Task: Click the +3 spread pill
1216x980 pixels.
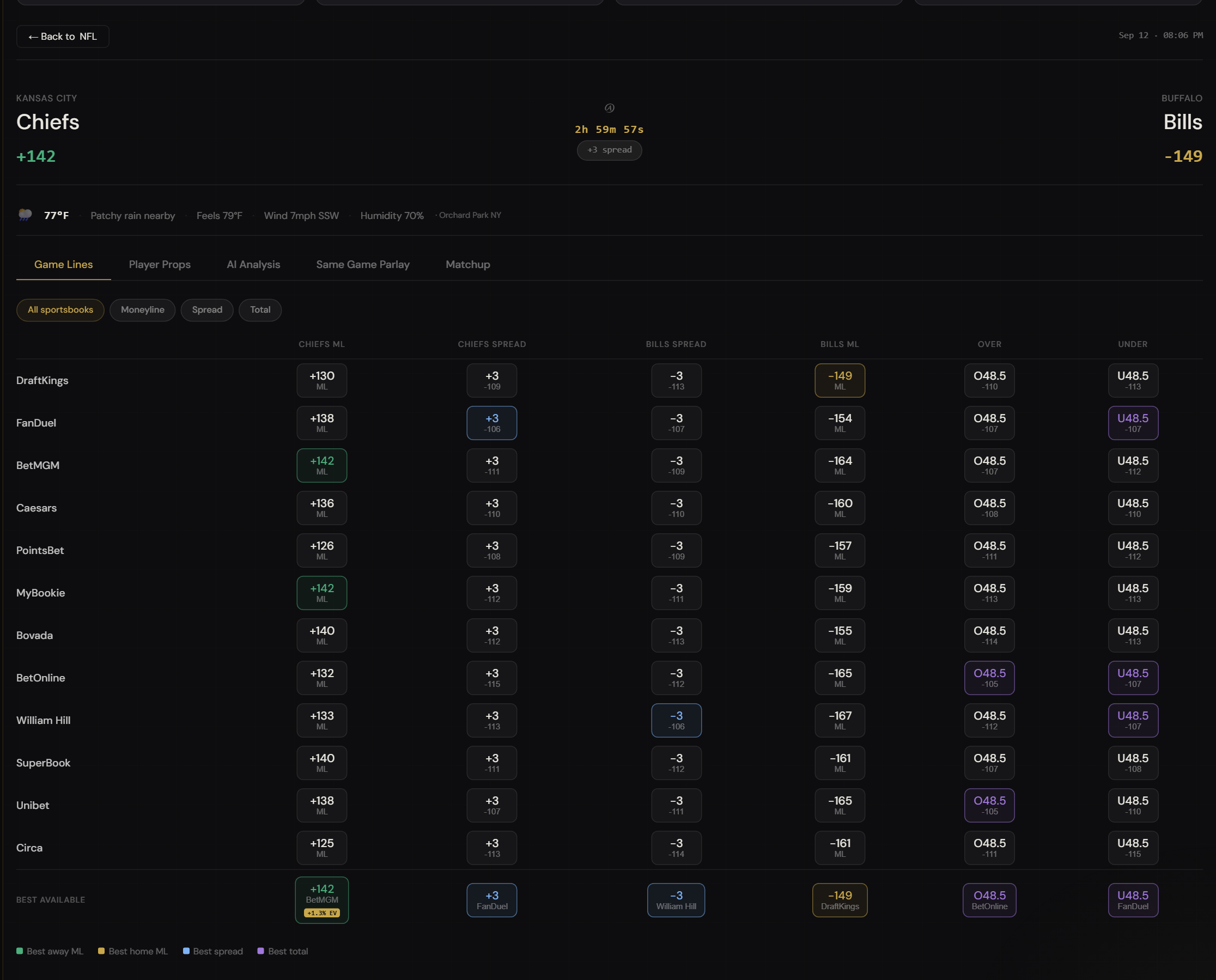Action: [609, 150]
